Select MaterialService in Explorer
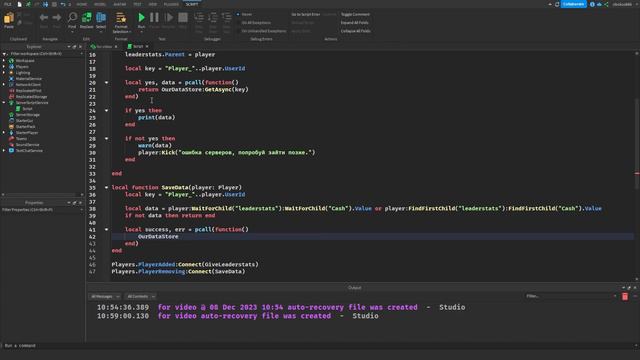 [x=29, y=78]
